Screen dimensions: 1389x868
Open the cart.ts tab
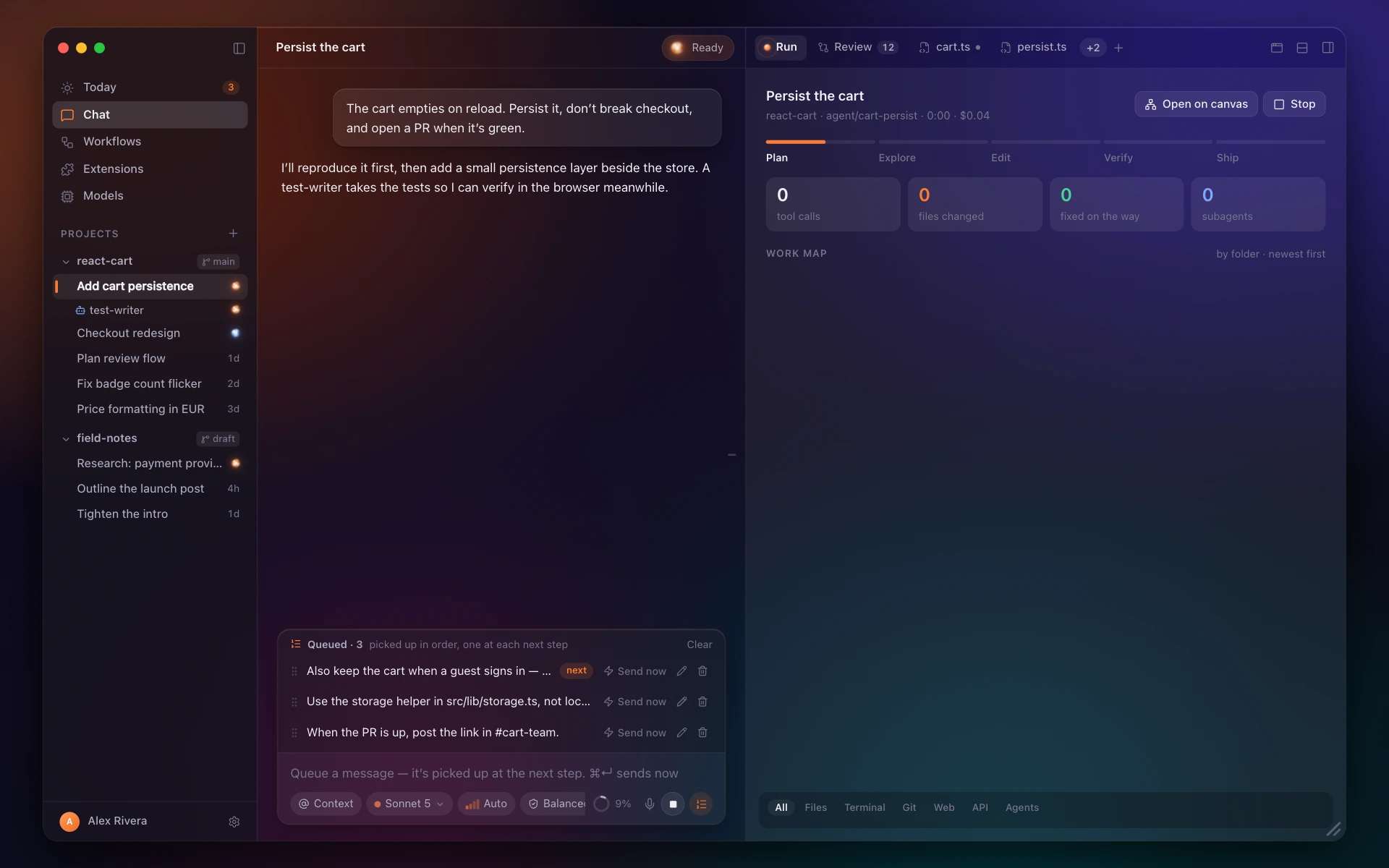(x=950, y=47)
